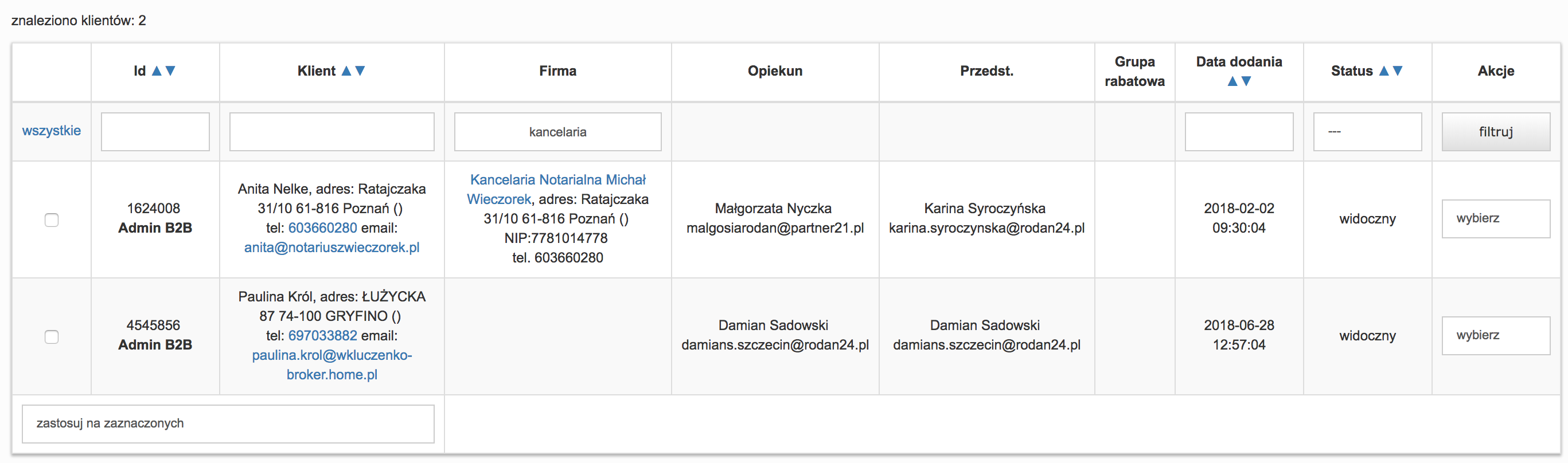The height and width of the screenshot is (463, 1568).
Task: Click the Id filter input field
Action: [x=155, y=131]
